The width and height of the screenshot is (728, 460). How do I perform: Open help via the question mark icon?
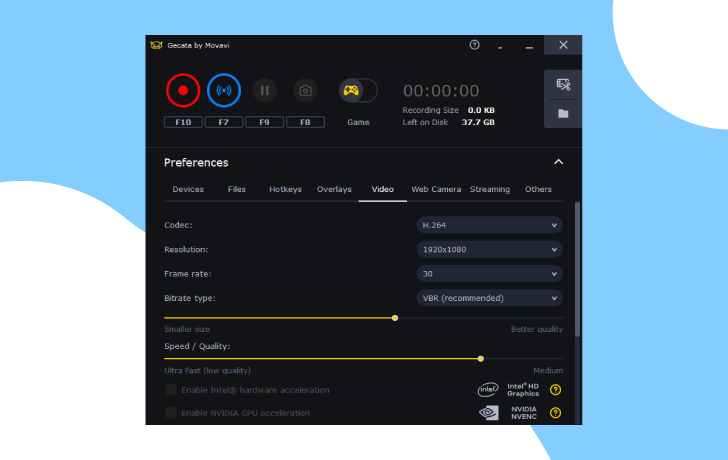point(474,45)
